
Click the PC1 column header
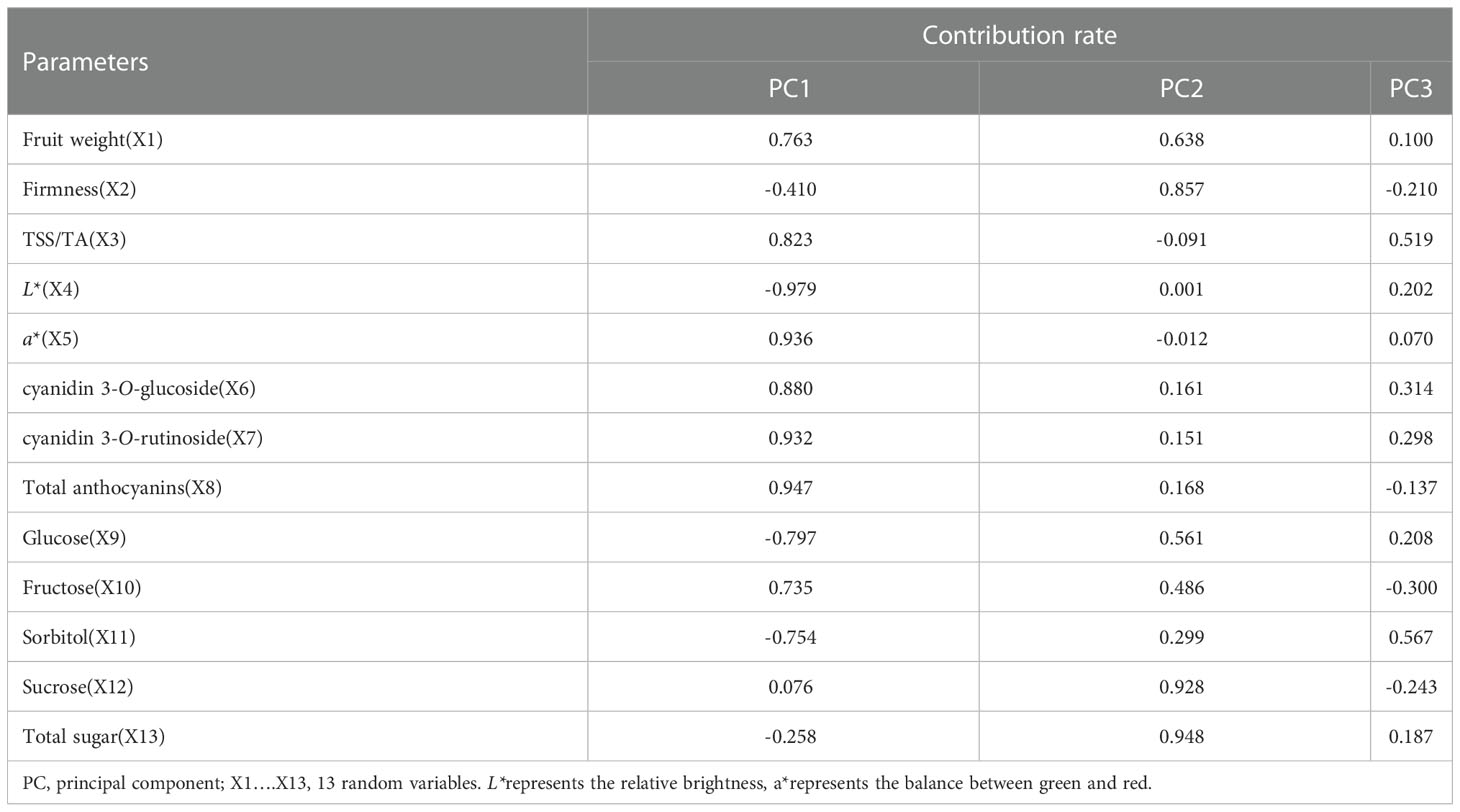click(x=789, y=88)
